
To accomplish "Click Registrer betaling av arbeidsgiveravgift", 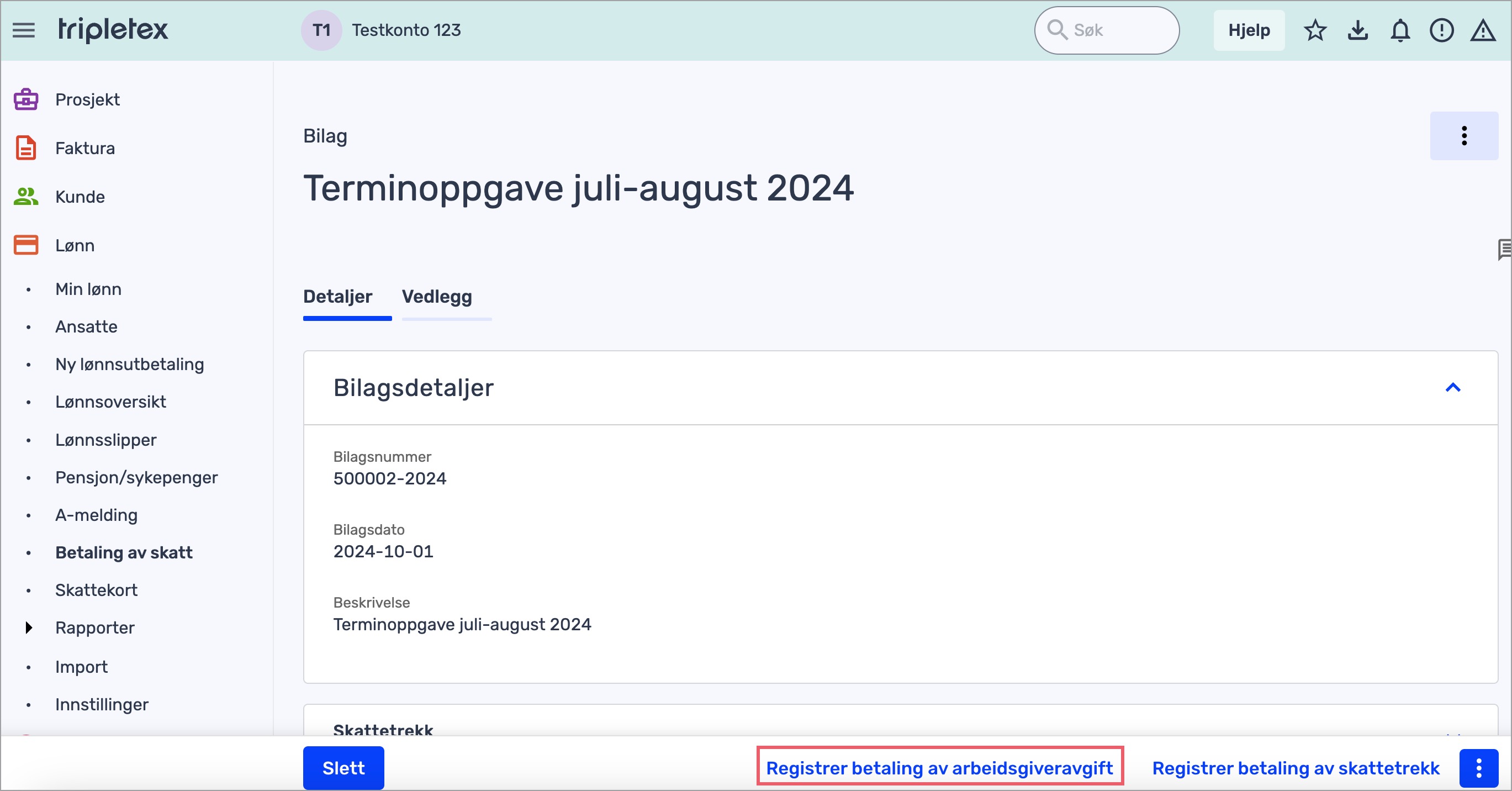I will click(x=940, y=768).
